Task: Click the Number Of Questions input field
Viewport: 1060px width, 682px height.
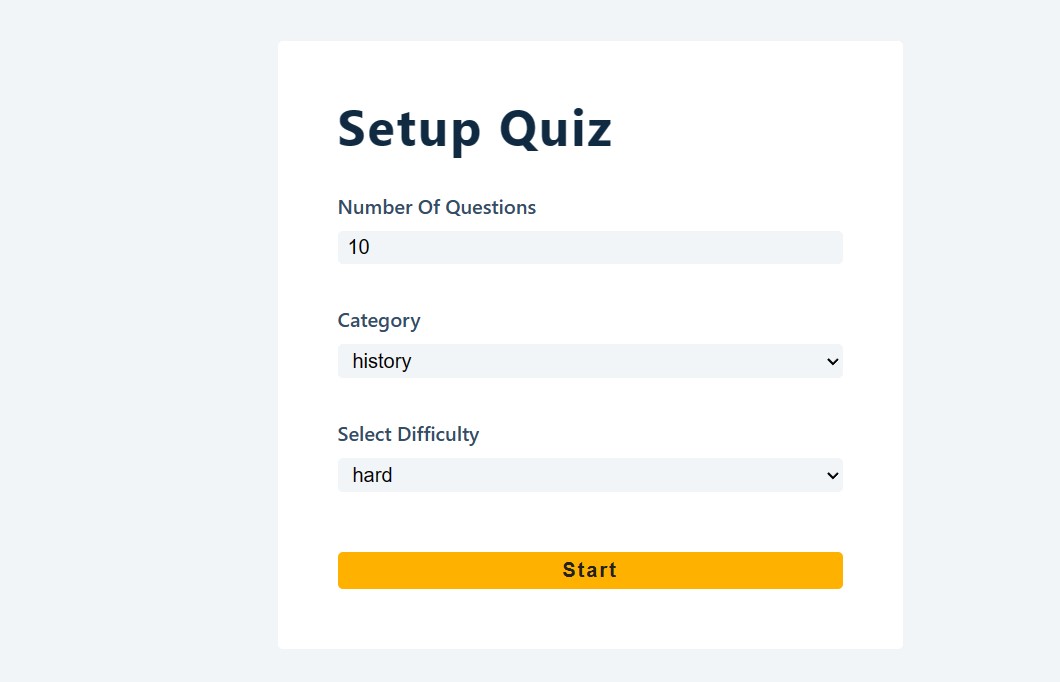Action: point(590,247)
